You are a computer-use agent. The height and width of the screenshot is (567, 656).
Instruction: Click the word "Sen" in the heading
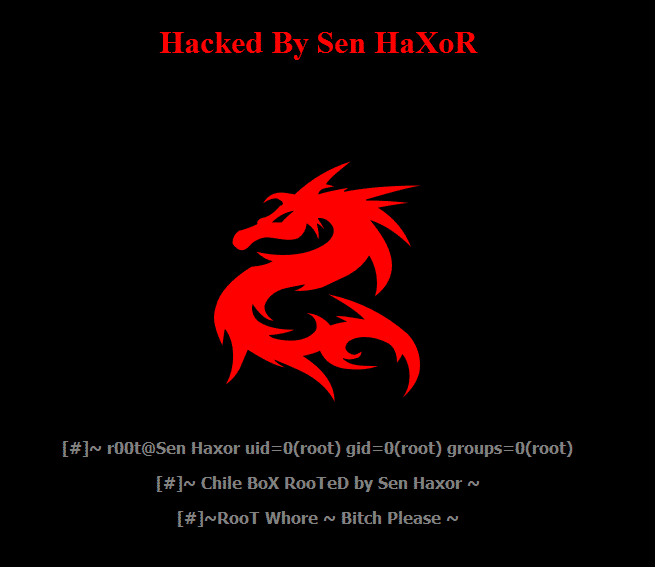point(341,42)
